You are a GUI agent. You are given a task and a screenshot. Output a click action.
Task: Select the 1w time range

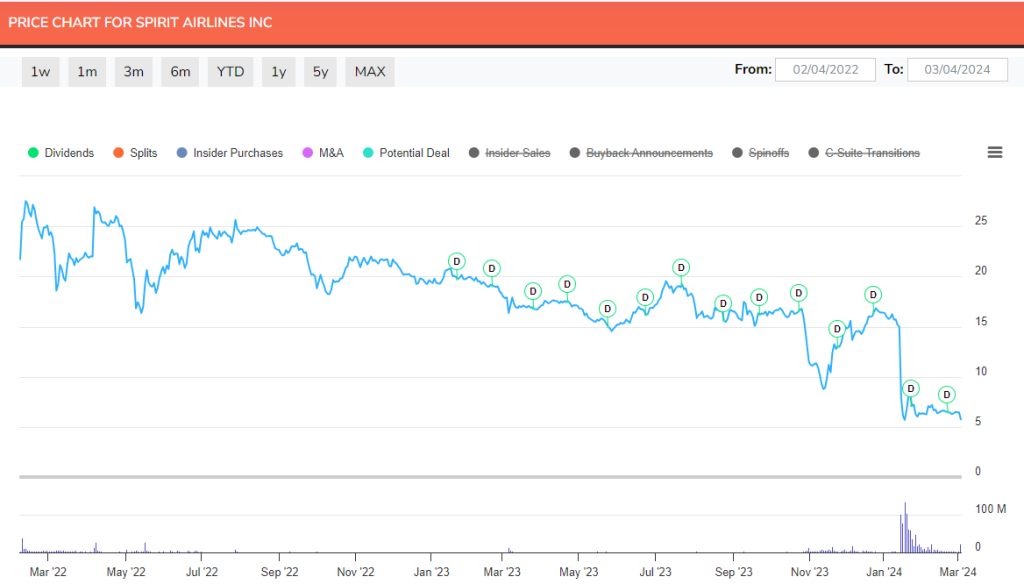40,71
